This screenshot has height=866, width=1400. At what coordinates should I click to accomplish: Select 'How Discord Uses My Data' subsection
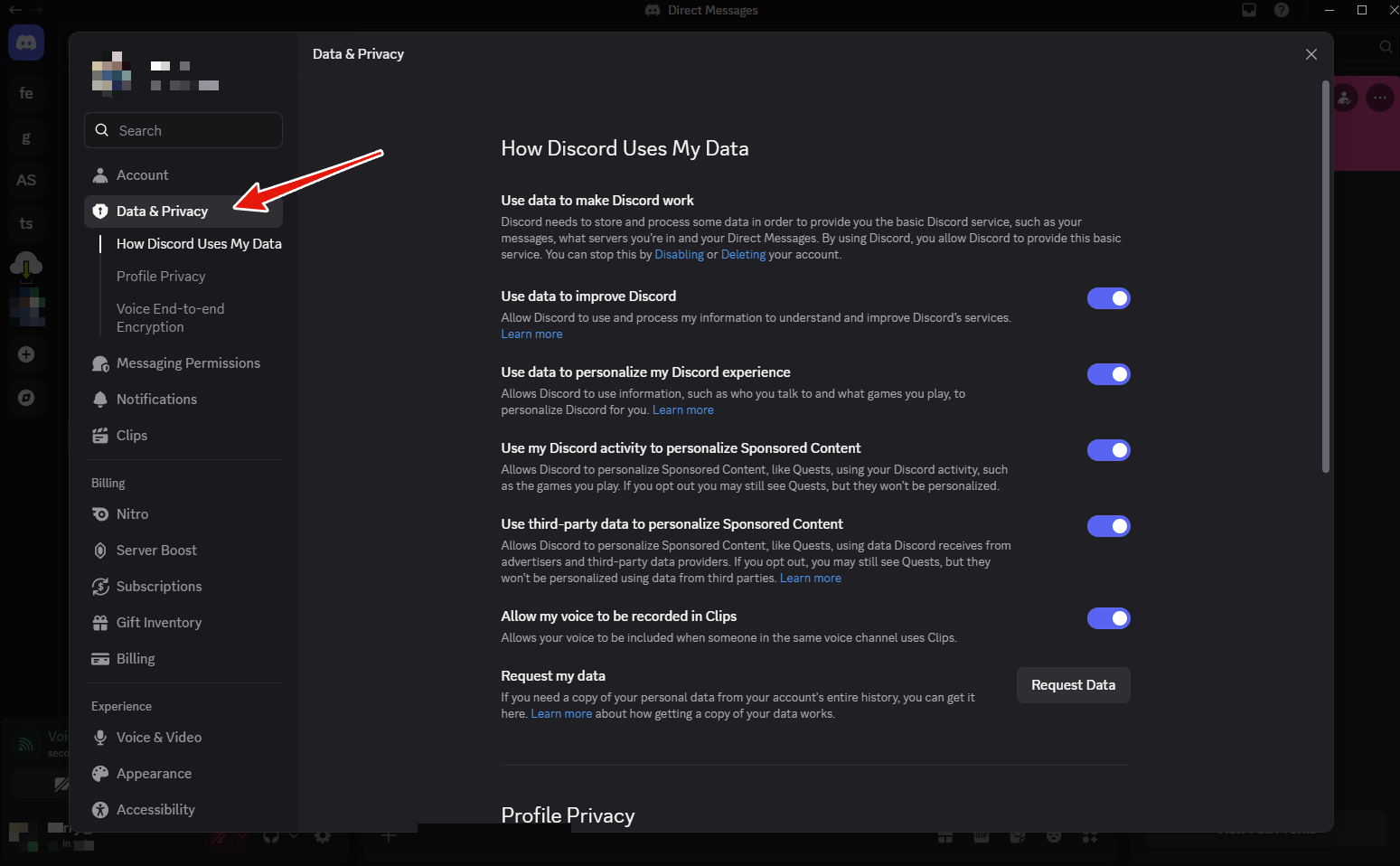(x=199, y=244)
